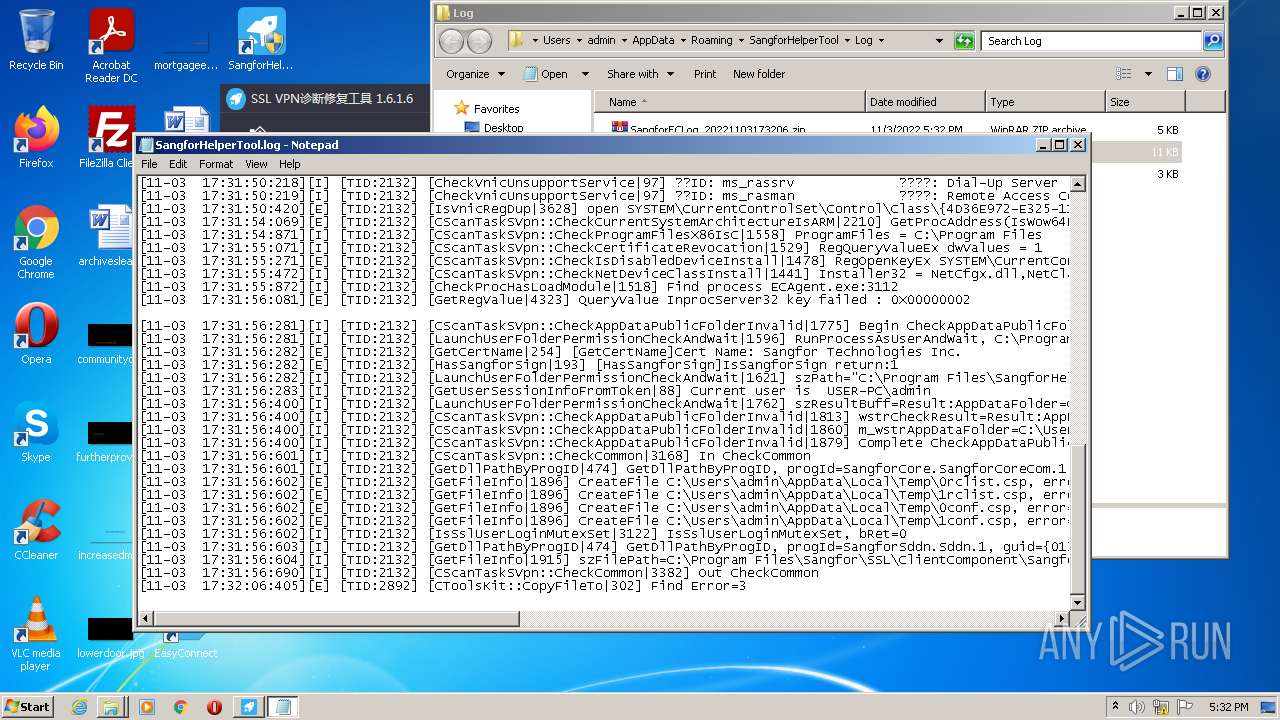The height and width of the screenshot is (720, 1280).
Task: Click Opera icon in taskbar
Action: point(214,707)
